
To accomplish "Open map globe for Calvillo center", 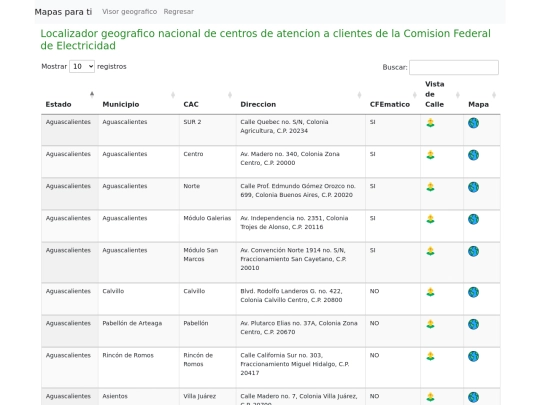I will pos(474,292).
